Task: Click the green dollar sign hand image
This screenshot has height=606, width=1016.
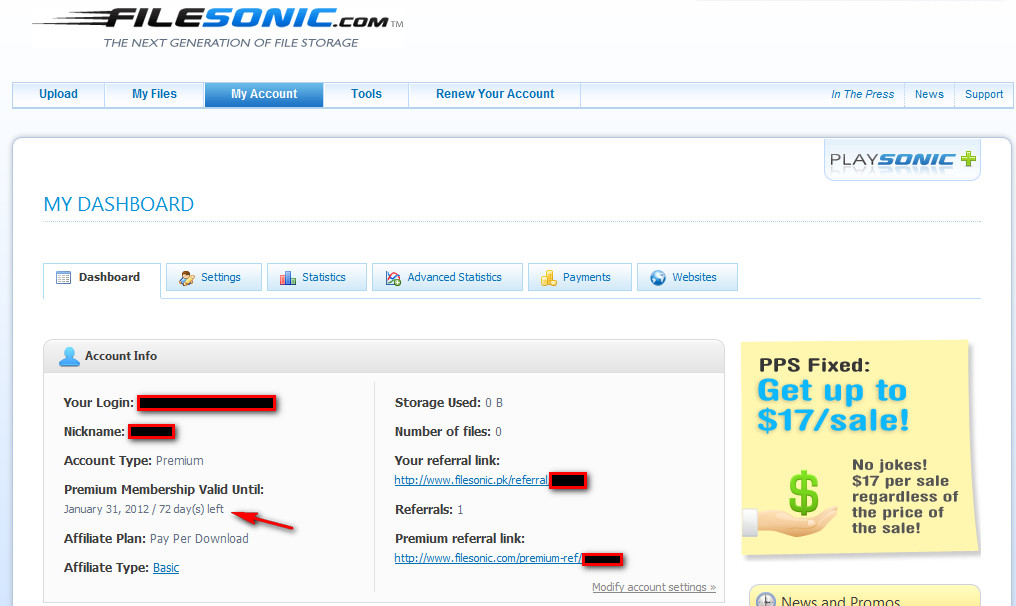Action: 792,503
